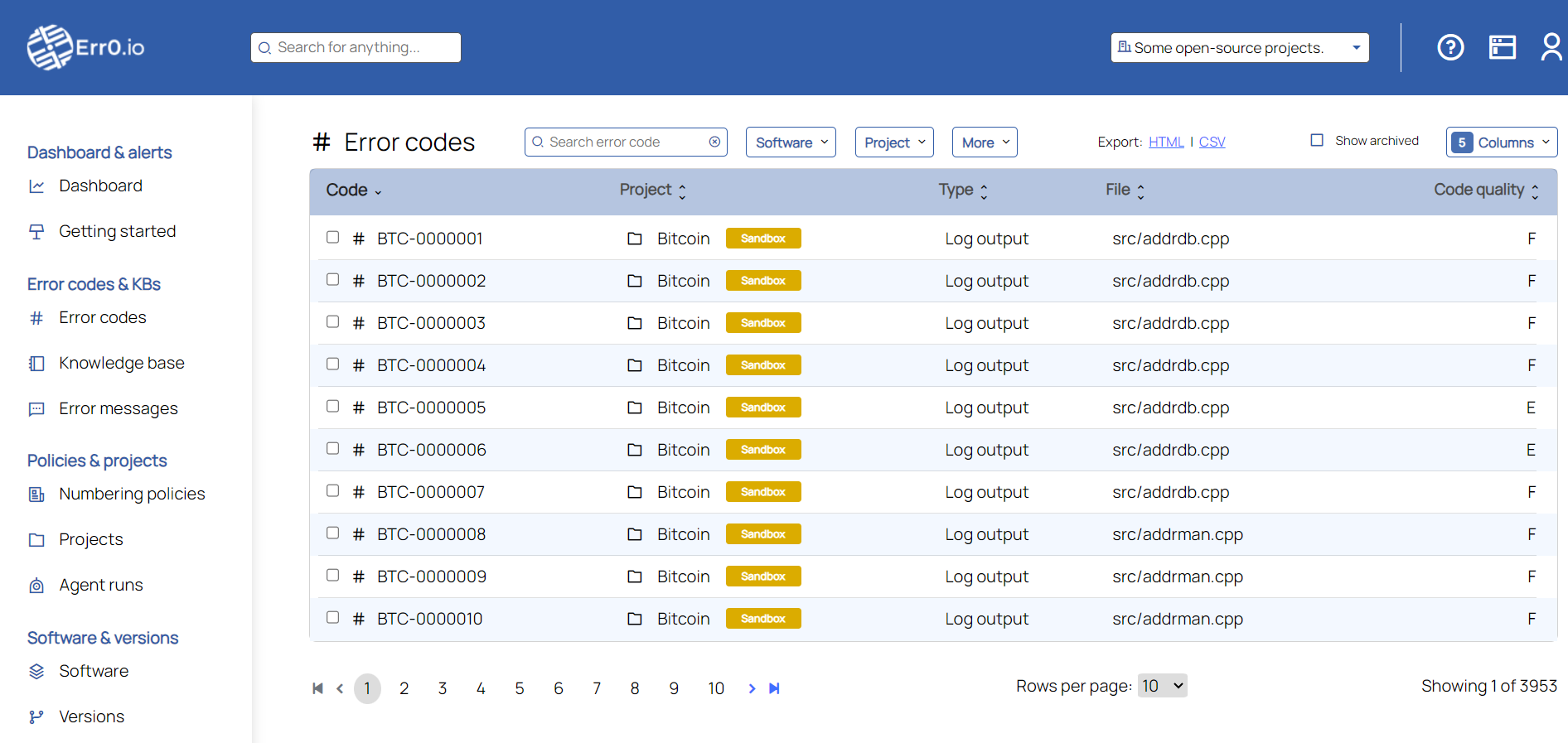Open Error codes in the sidebar
The width and height of the screenshot is (1568, 743).
point(102,318)
